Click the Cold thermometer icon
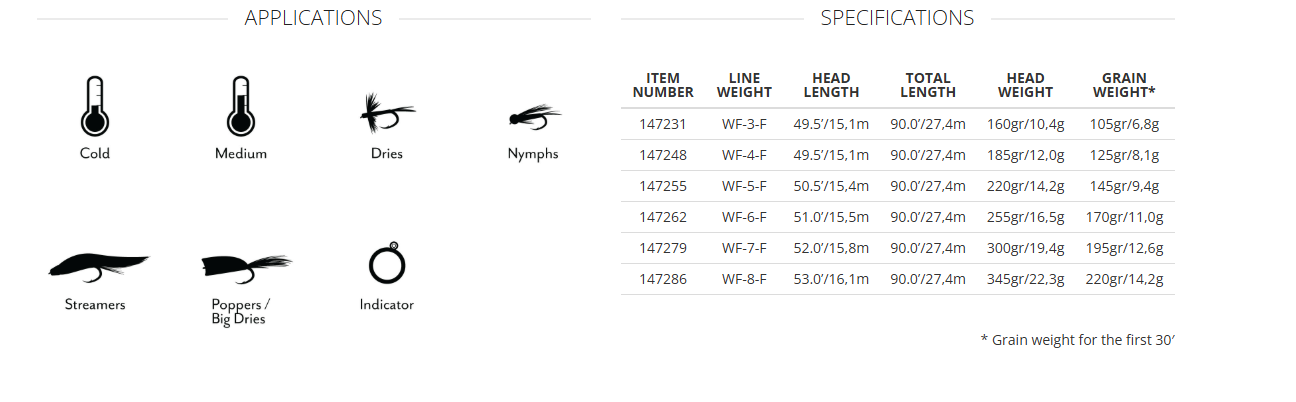 (94, 106)
